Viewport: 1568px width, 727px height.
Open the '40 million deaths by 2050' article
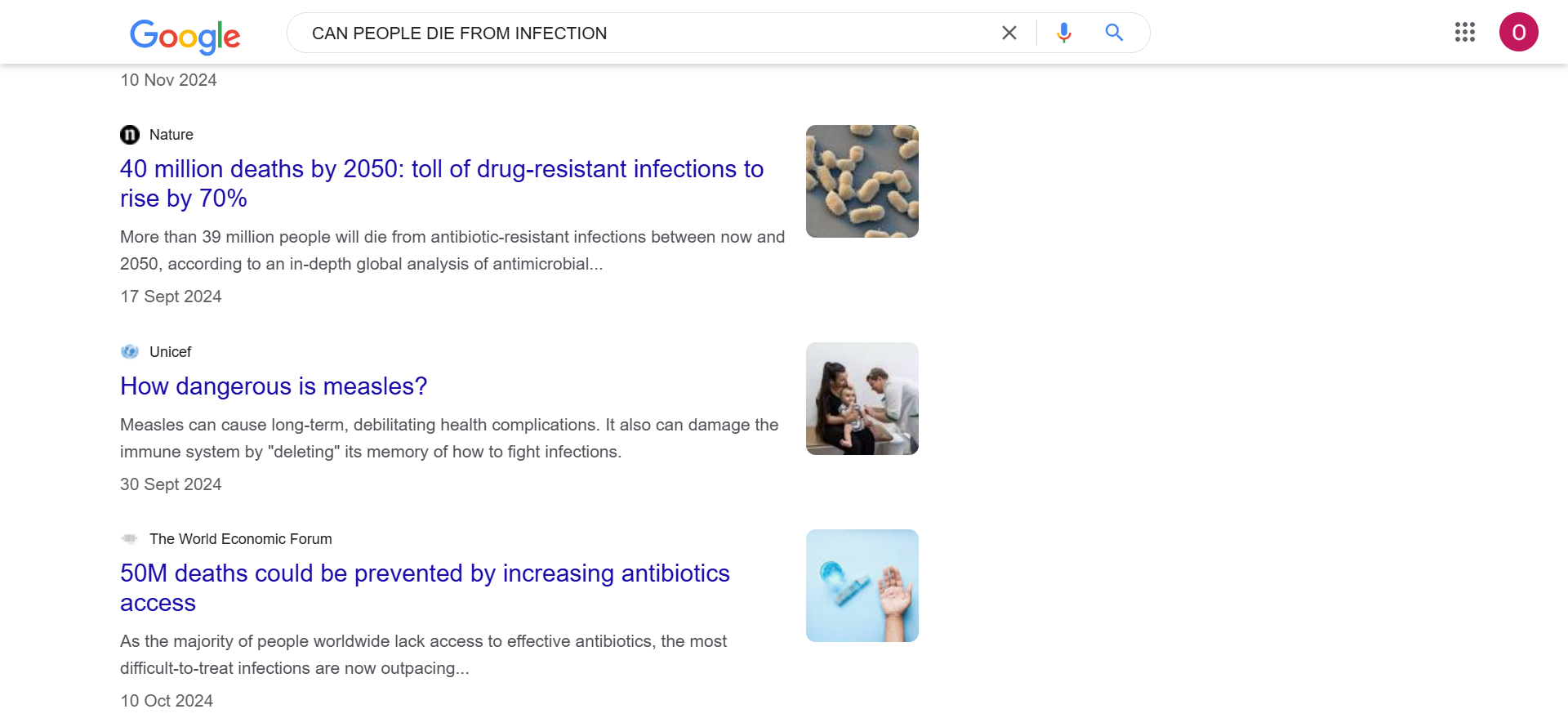442,184
